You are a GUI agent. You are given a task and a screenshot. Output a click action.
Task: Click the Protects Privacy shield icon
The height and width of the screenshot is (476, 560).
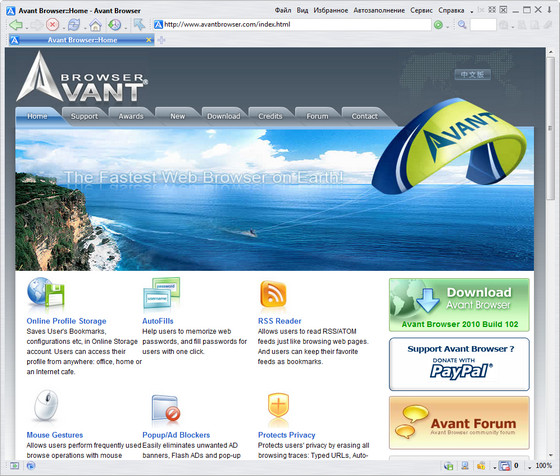pos(278,405)
